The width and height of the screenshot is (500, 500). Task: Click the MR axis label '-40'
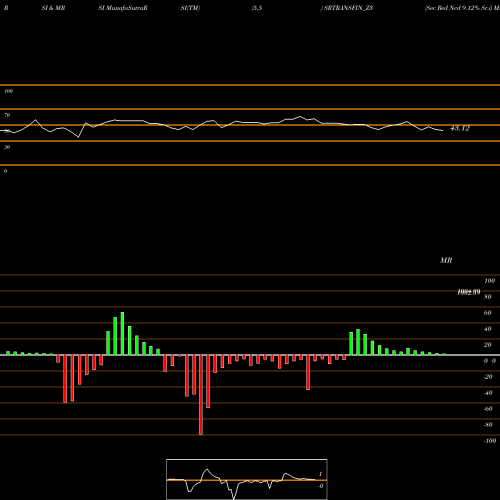488,393
